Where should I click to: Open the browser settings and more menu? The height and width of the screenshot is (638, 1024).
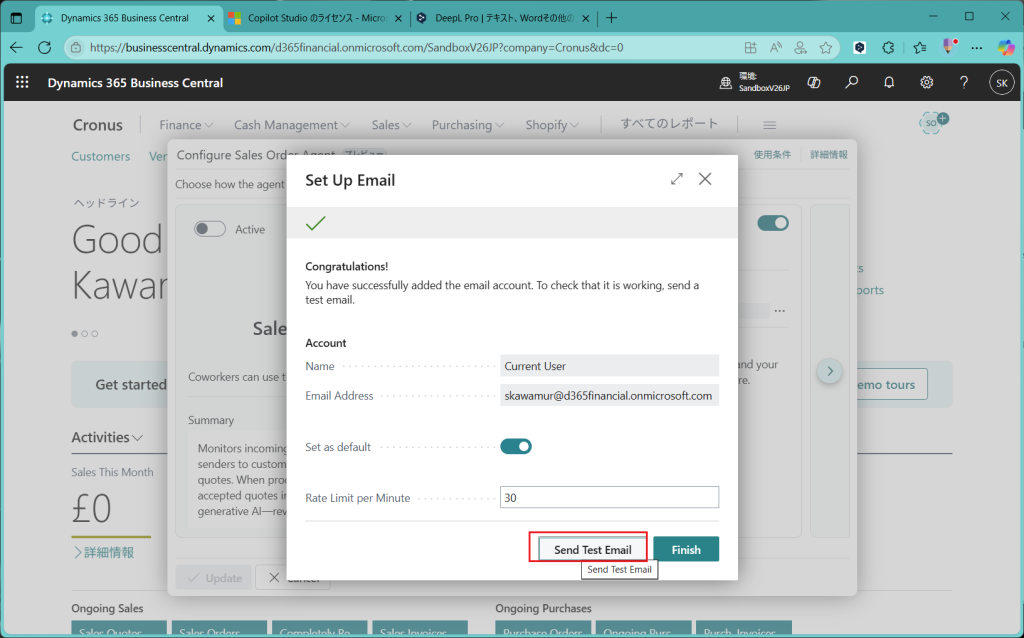pyautogui.click(x=976, y=48)
